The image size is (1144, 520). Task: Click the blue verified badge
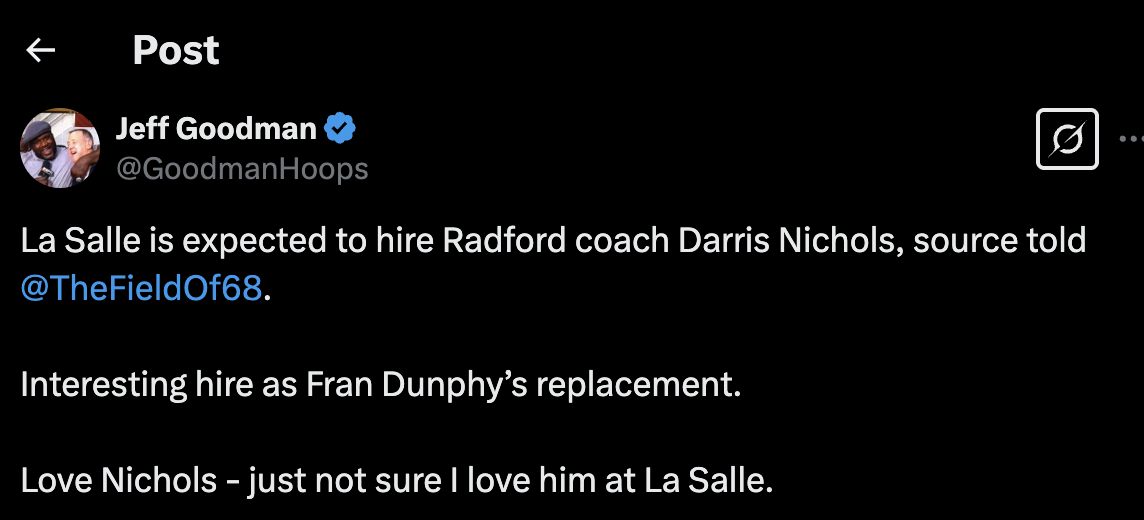342,128
